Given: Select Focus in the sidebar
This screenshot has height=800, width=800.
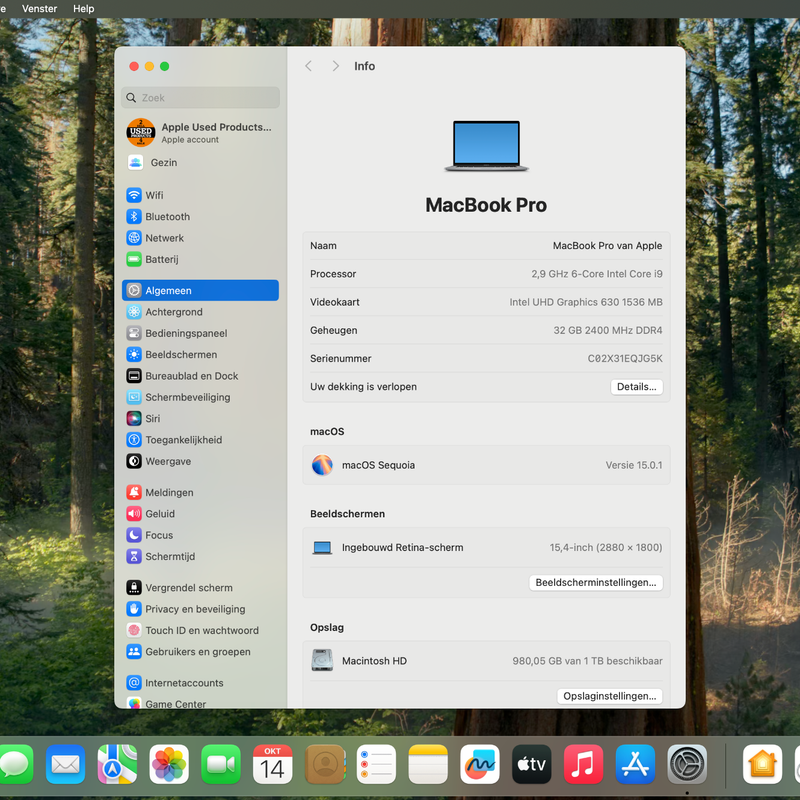Looking at the screenshot, I should coord(201,535).
